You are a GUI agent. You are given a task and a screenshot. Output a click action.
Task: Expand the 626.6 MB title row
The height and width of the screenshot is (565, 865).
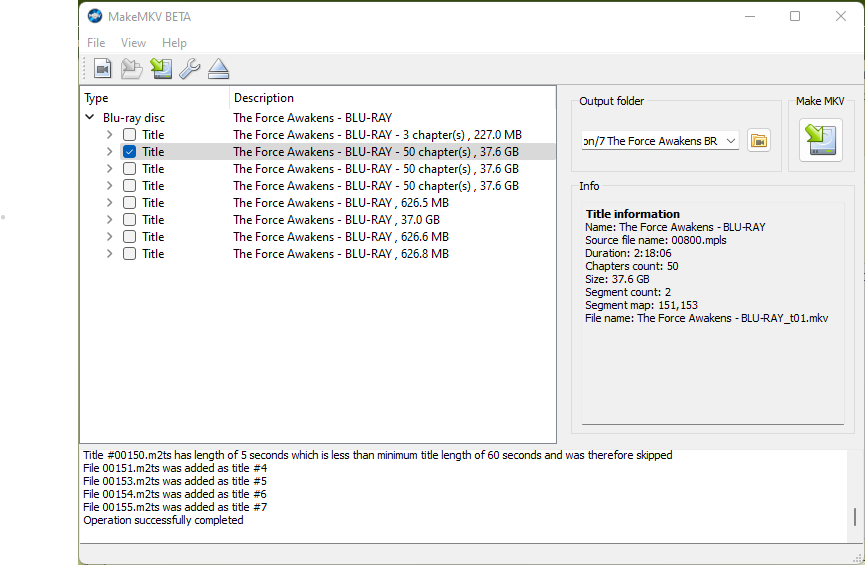point(109,237)
